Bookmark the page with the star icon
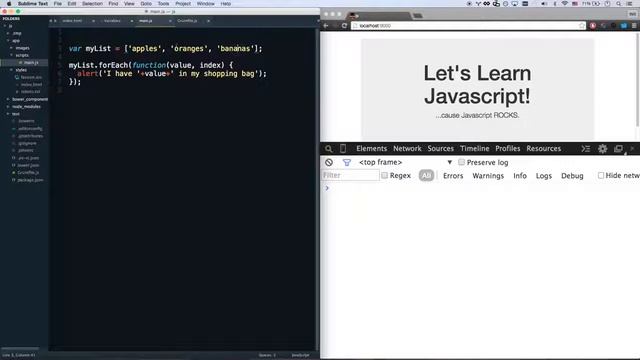Viewport: 640px width, 360px height. [x=582, y=26]
